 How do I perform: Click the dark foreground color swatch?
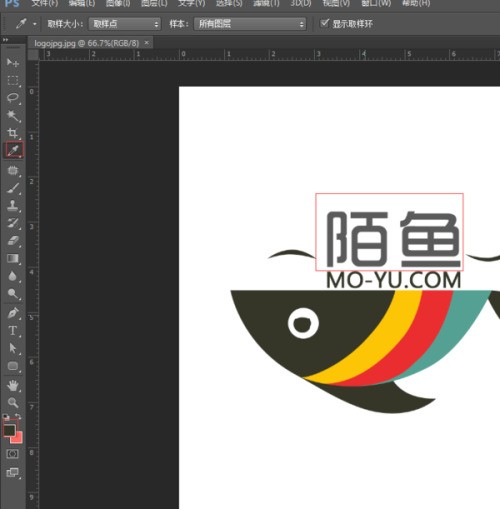point(9,430)
